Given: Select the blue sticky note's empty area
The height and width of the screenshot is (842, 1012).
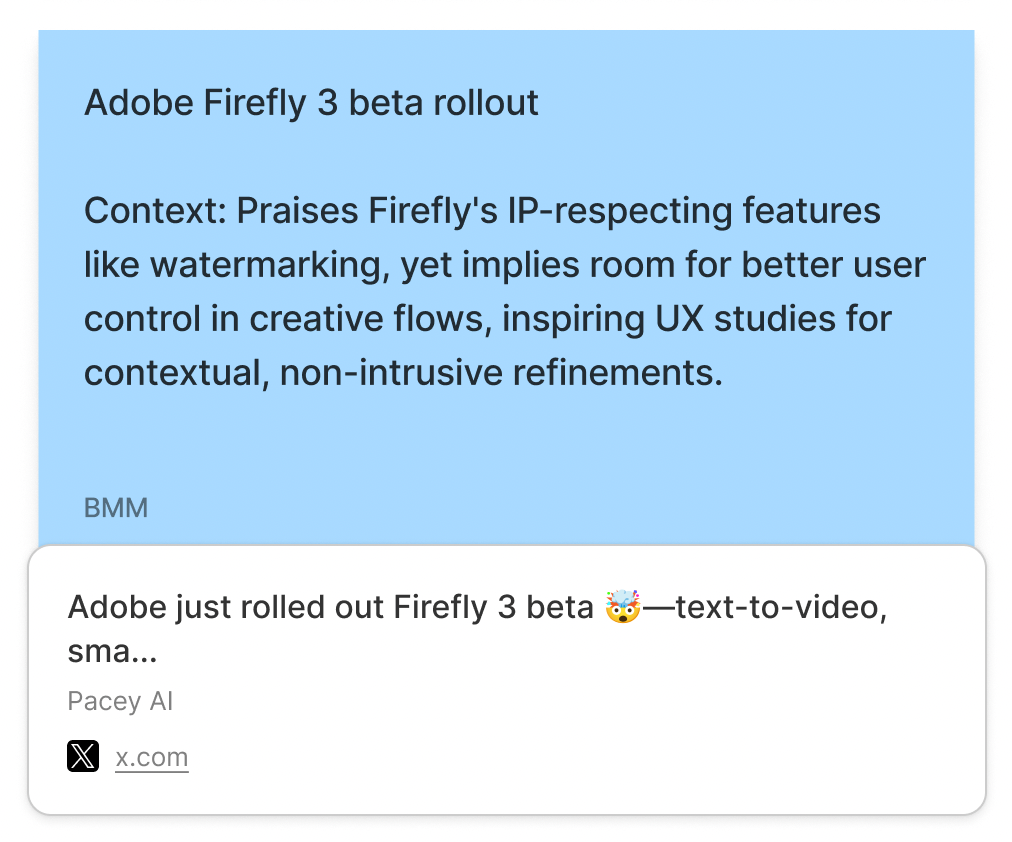Looking at the screenshot, I should [x=600, y=460].
